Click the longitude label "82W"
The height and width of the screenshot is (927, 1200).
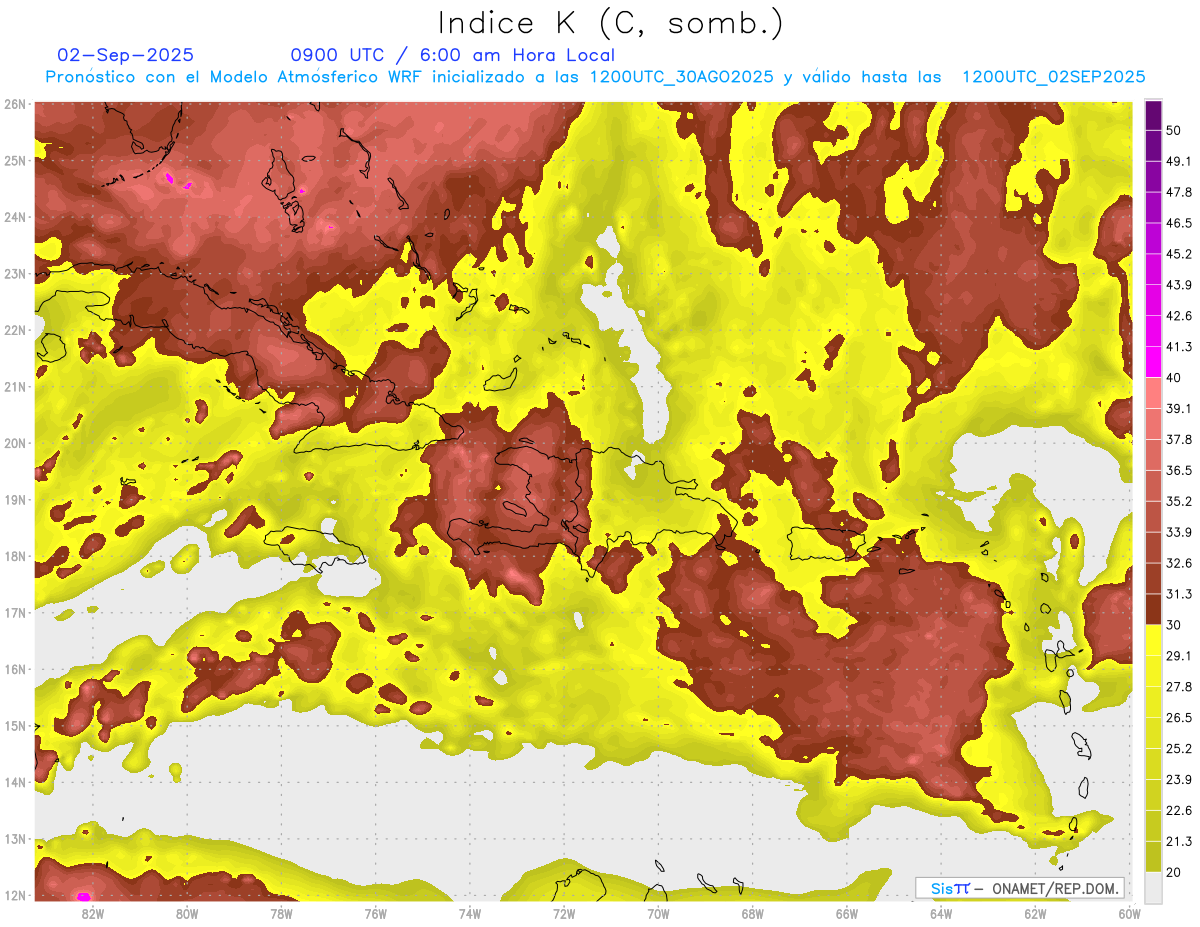93,913
